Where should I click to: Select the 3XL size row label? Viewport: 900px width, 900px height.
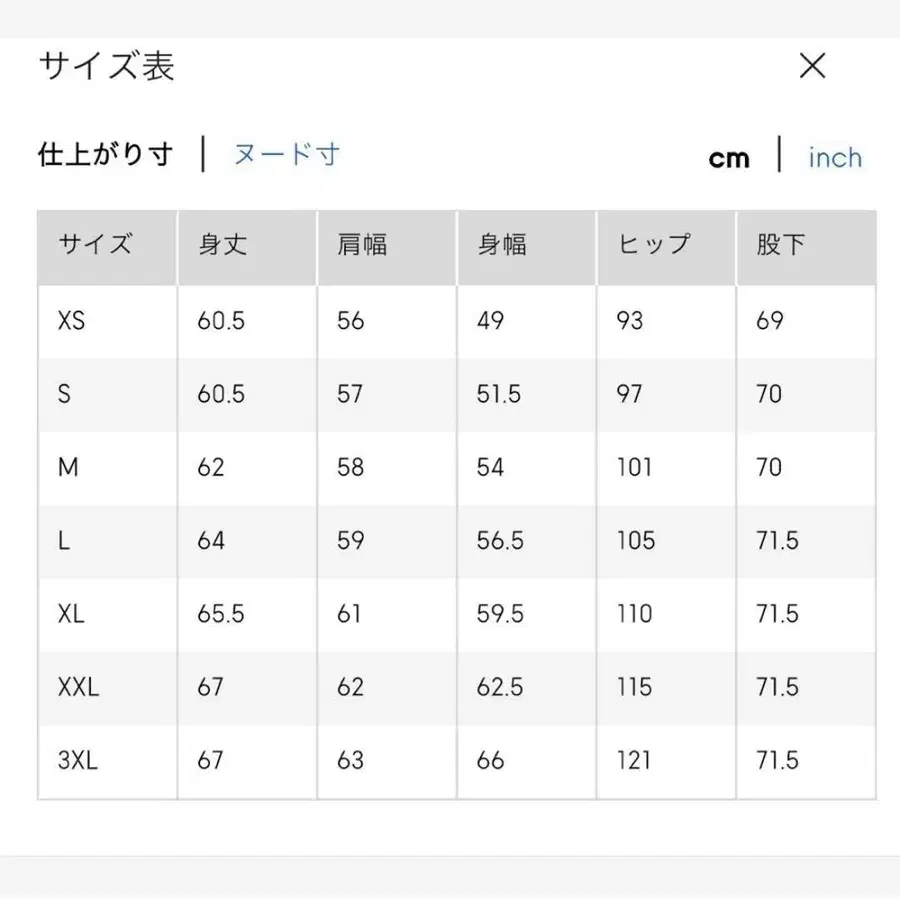(x=76, y=760)
